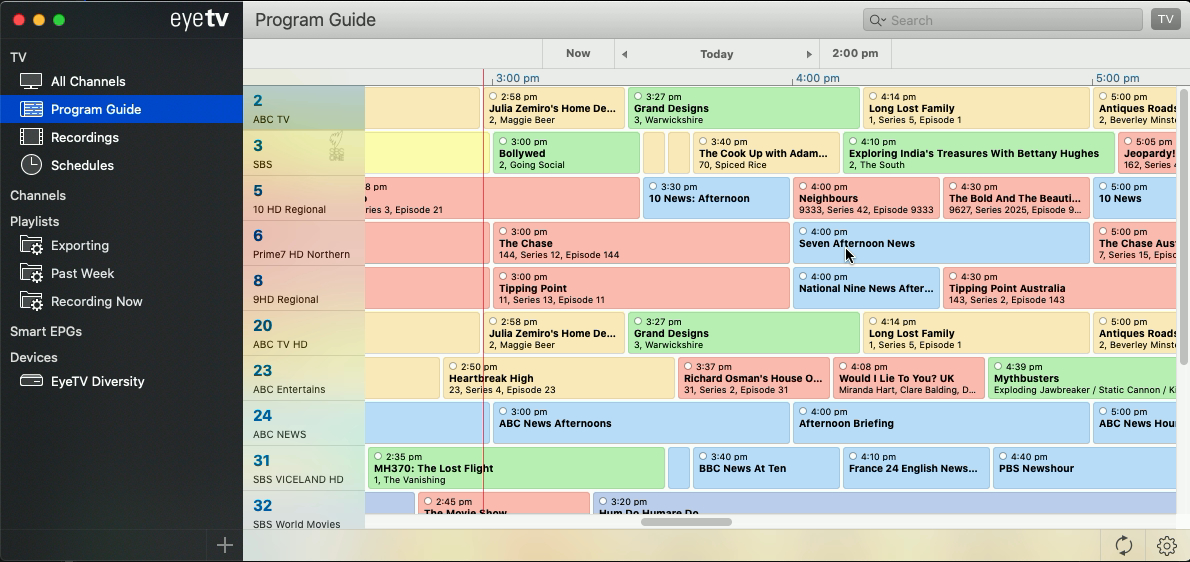Open the Recordings film strip icon
Image resolution: width=1190 pixels, height=562 pixels.
point(31,137)
